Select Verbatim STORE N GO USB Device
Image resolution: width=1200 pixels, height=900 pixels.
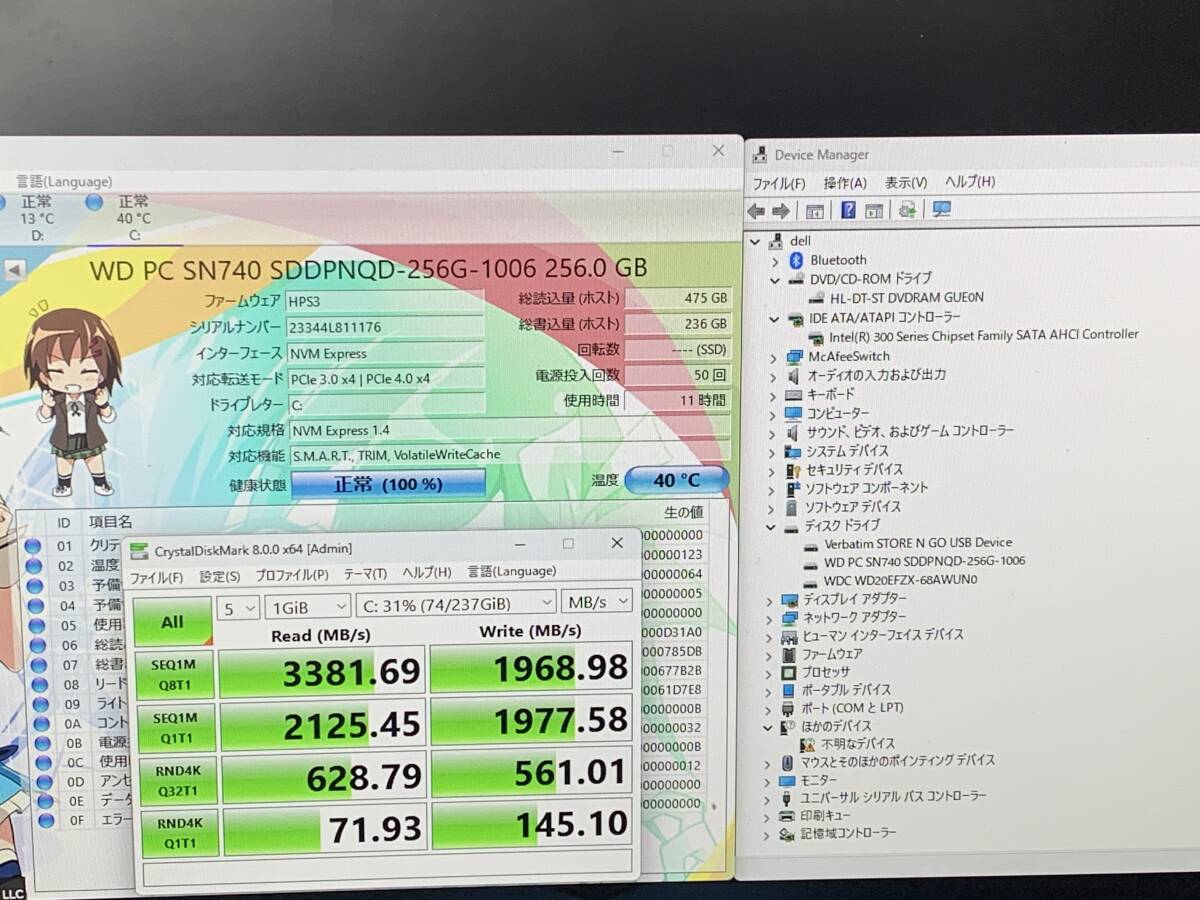tap(917, 543)
